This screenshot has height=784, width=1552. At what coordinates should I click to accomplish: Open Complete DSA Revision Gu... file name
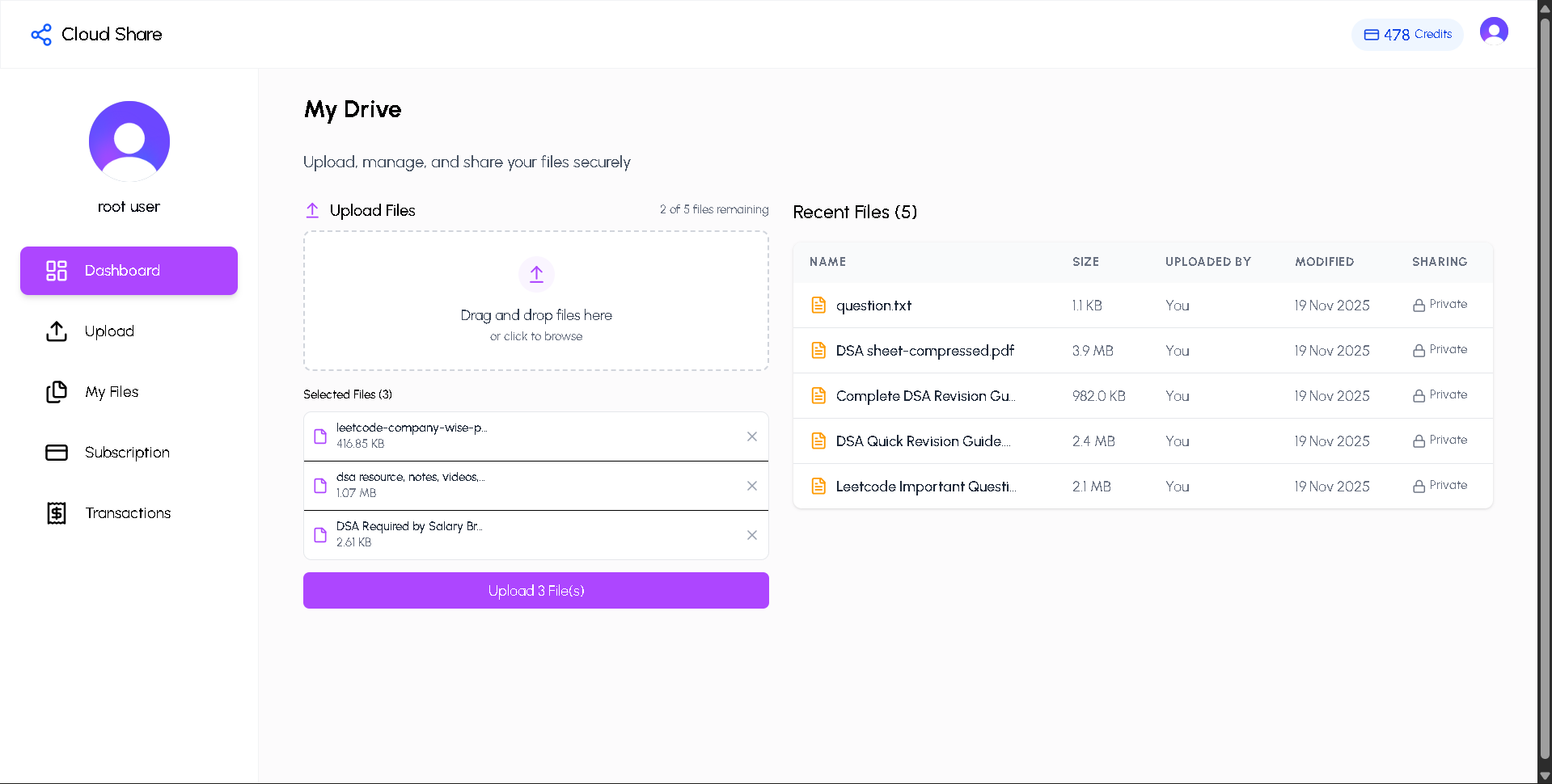926,396
